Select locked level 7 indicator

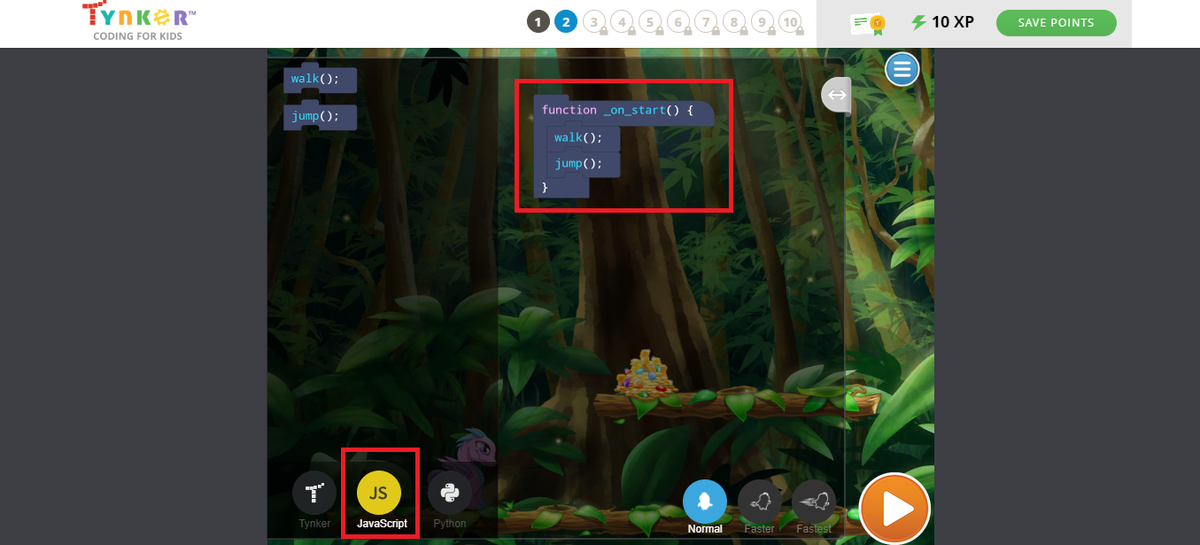click(x=706, y=22)
